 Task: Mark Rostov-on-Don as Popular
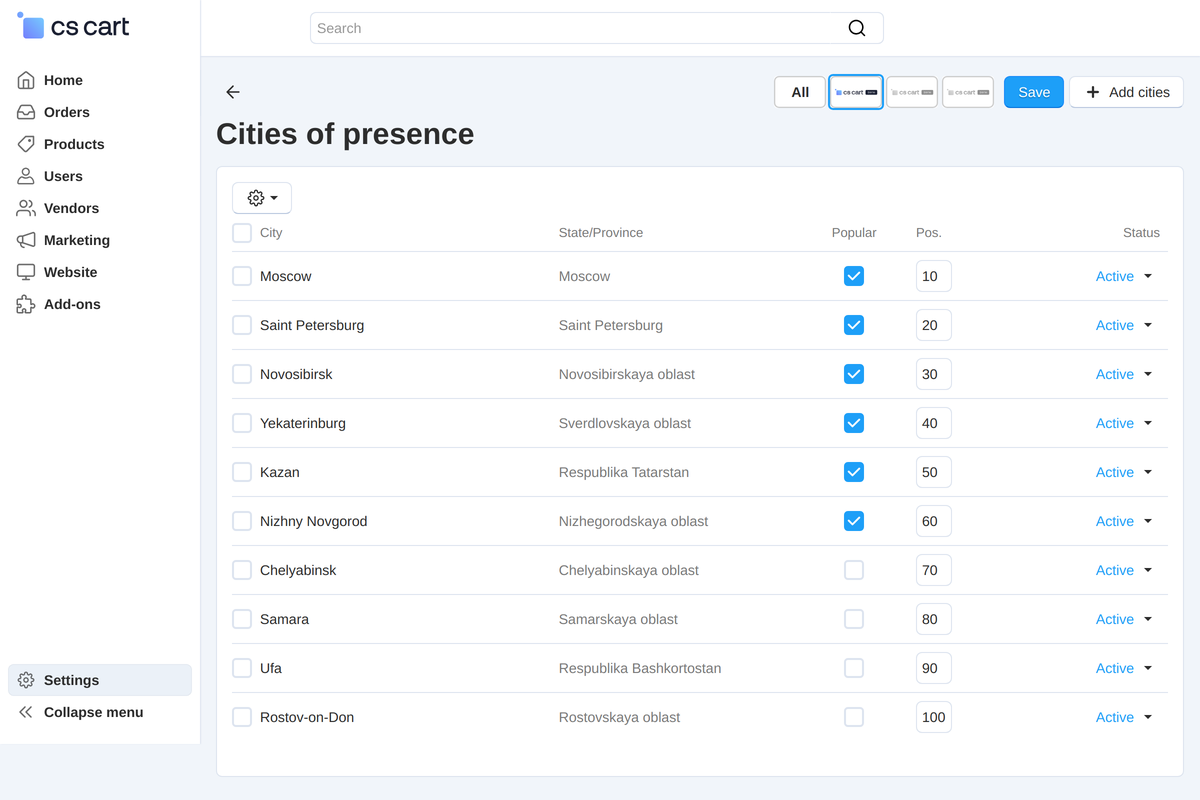click(854, 717)
